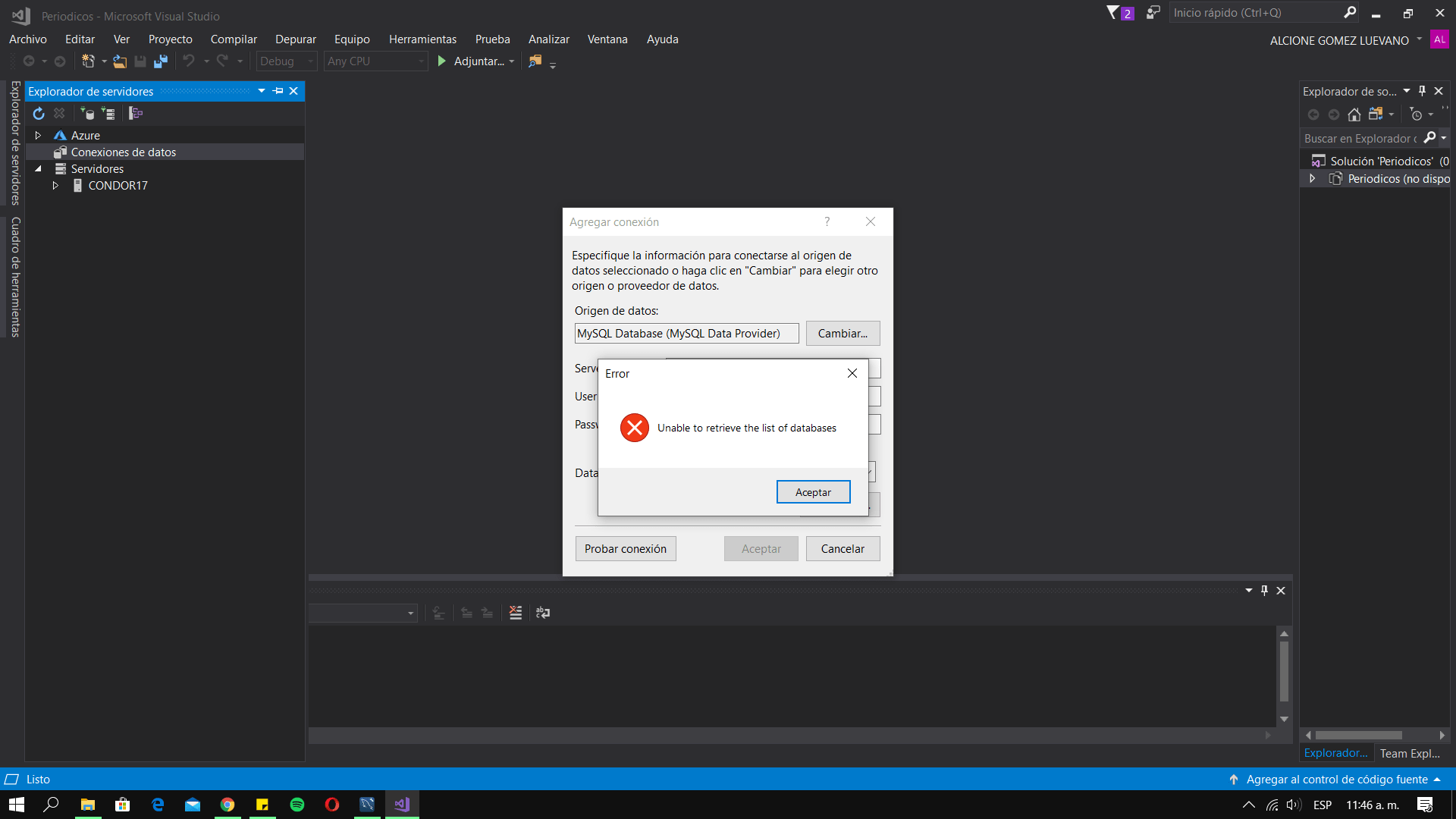This screenshot has width=1456, height=819.
Task: Expand the CONDOR17 server node
Action: tap(55, 186)
